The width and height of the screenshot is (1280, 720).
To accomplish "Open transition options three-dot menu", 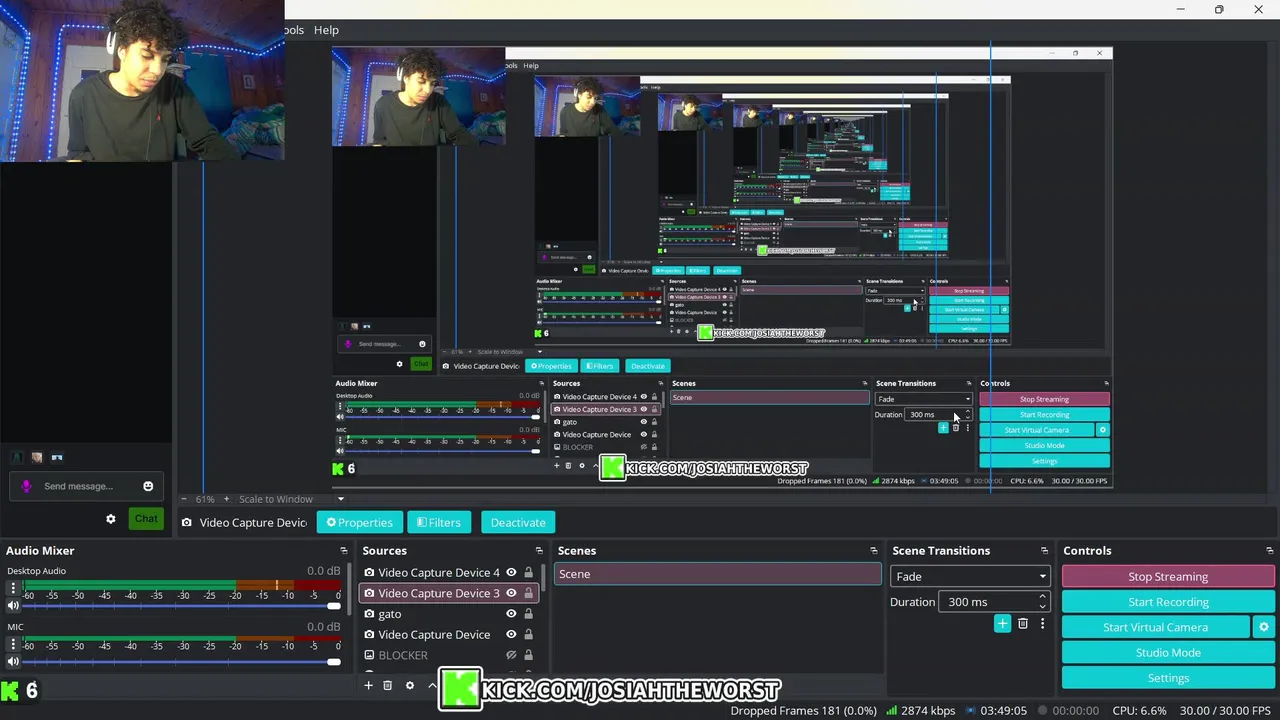I will tap(1042, 623).
